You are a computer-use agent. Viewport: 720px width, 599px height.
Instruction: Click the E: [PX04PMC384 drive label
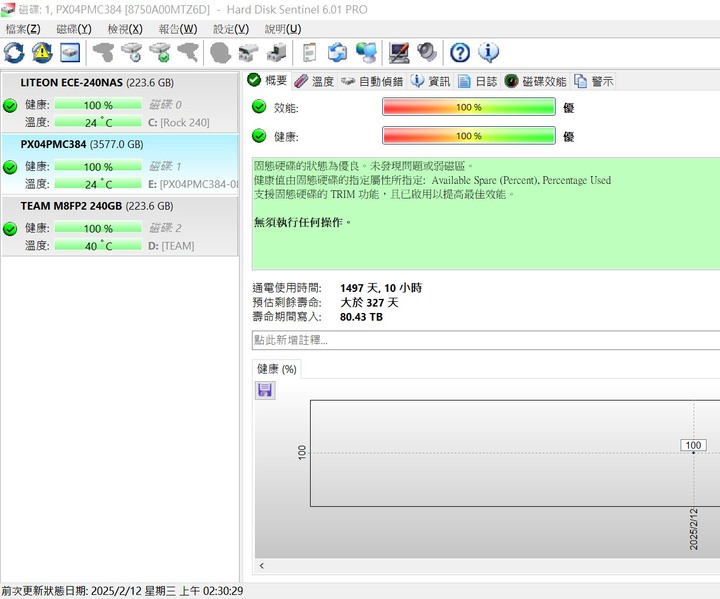point(193,184)
